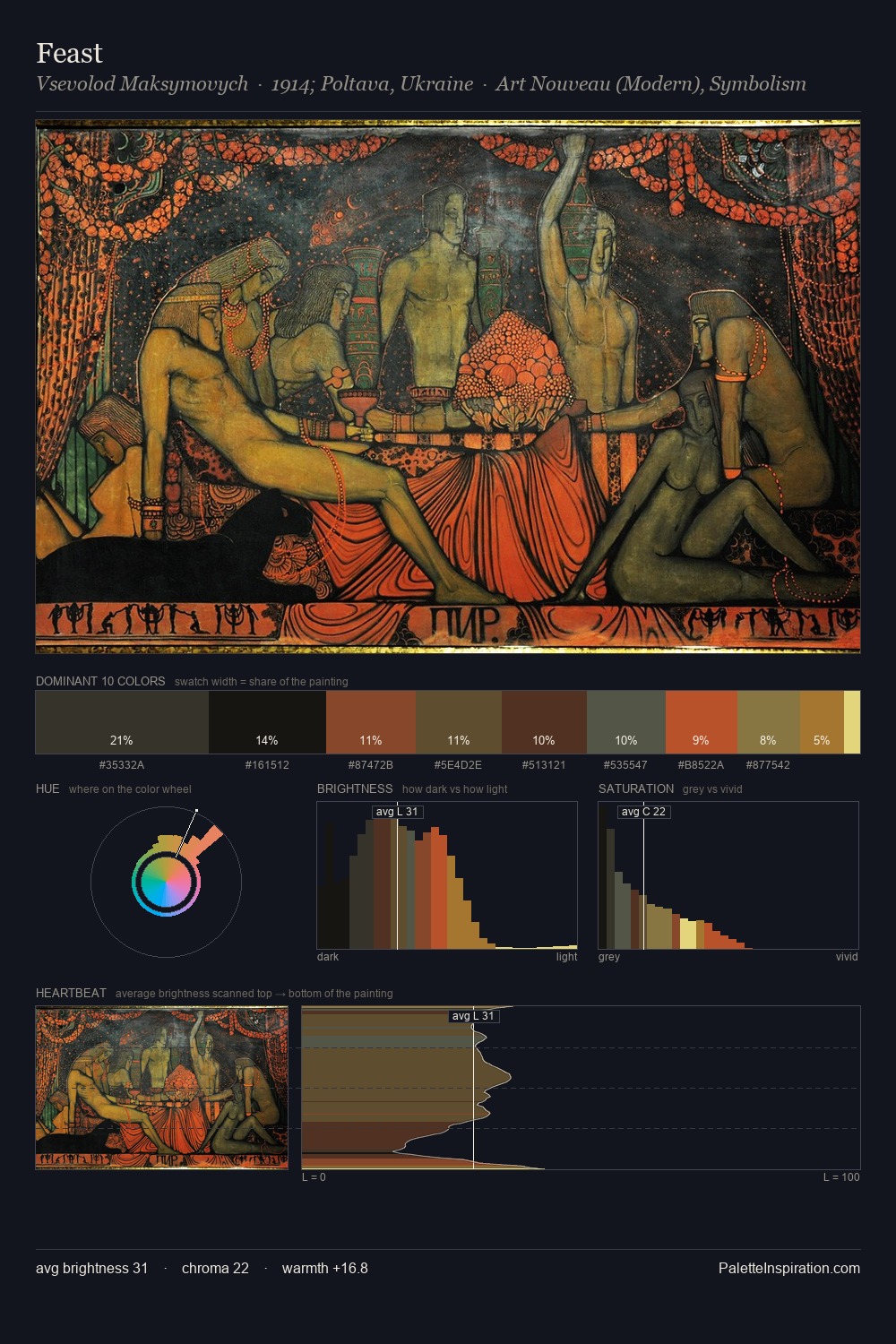Select the near-black #161512 swatch at 14%
The width and height of the screenshot is (896, 1344).
coord(267,722)
